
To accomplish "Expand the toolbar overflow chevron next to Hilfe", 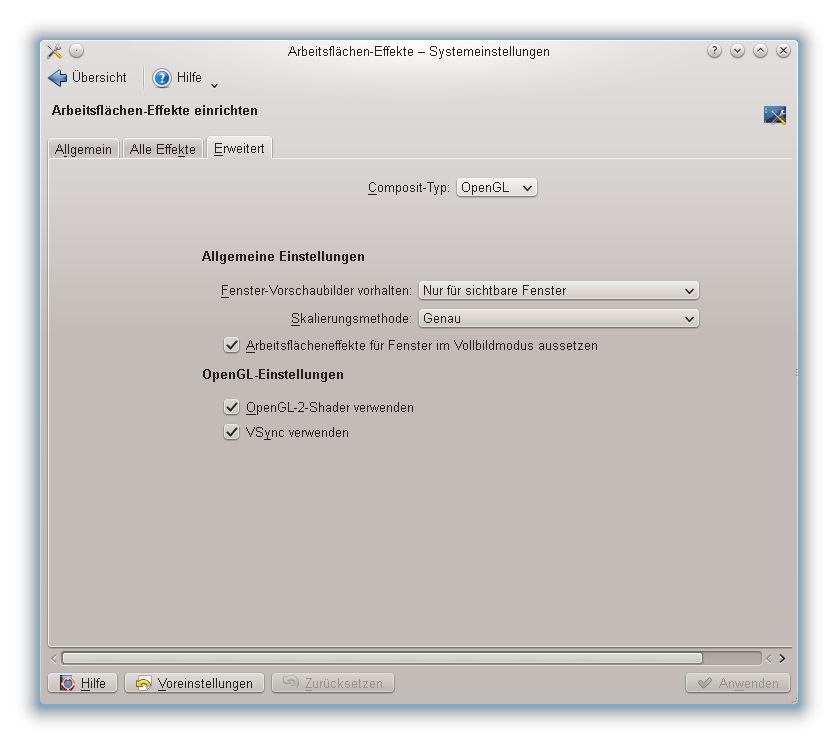I will [x=214, y=86].
